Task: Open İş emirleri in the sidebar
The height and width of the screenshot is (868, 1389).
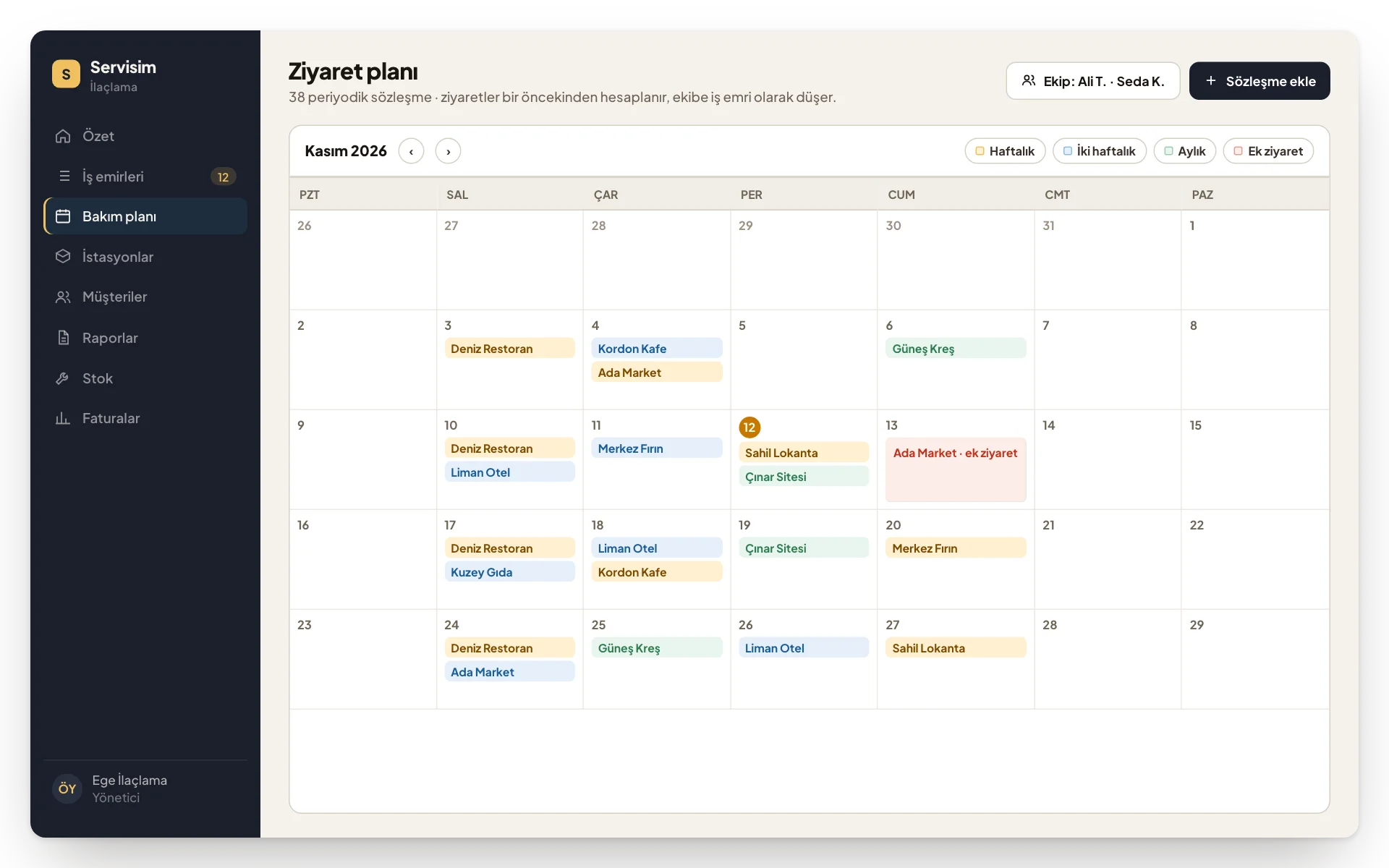Action: pyautogui.click(x=145, y=176)
